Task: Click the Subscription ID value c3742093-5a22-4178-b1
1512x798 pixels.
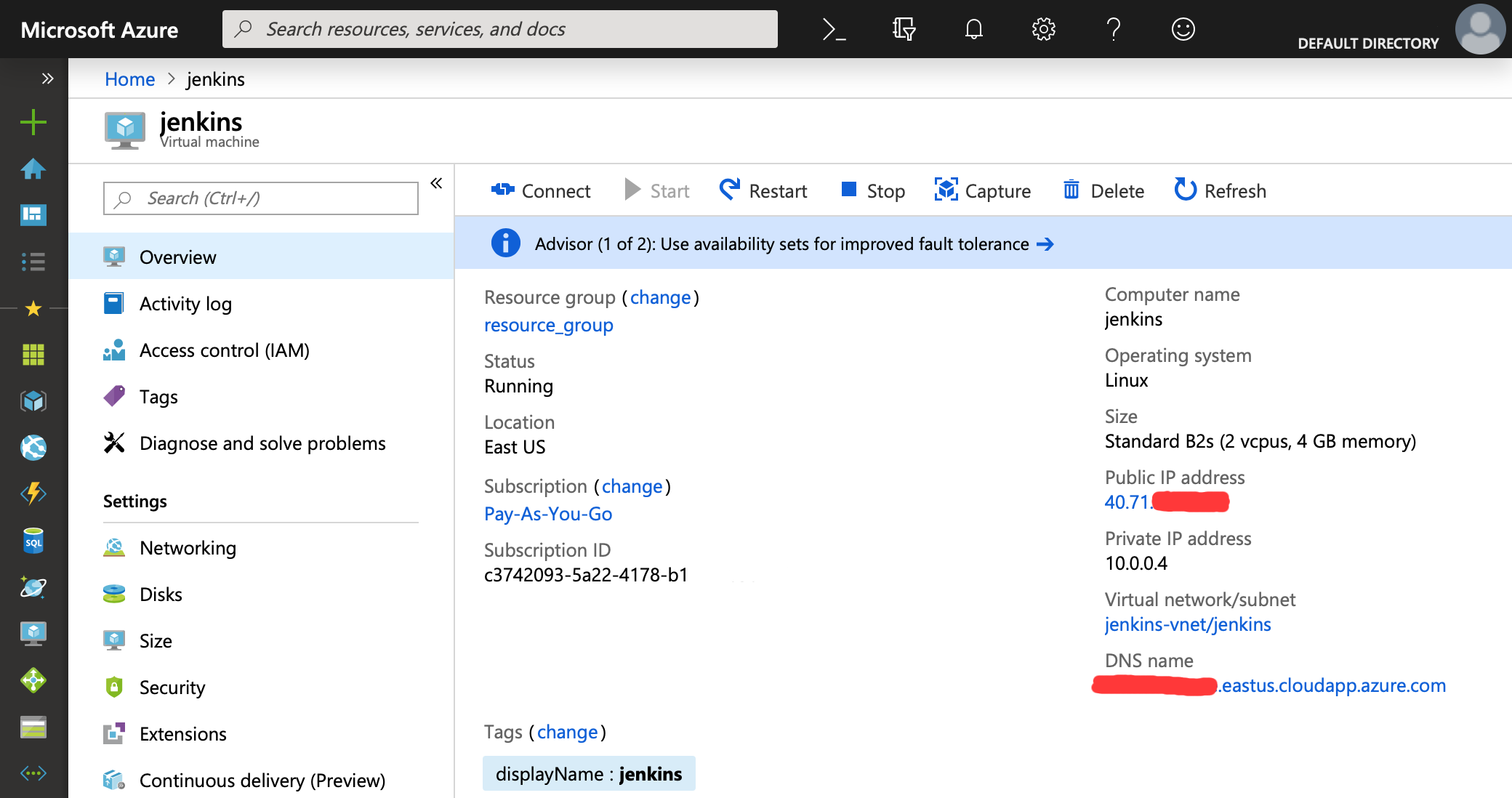Action: point(586,575)
